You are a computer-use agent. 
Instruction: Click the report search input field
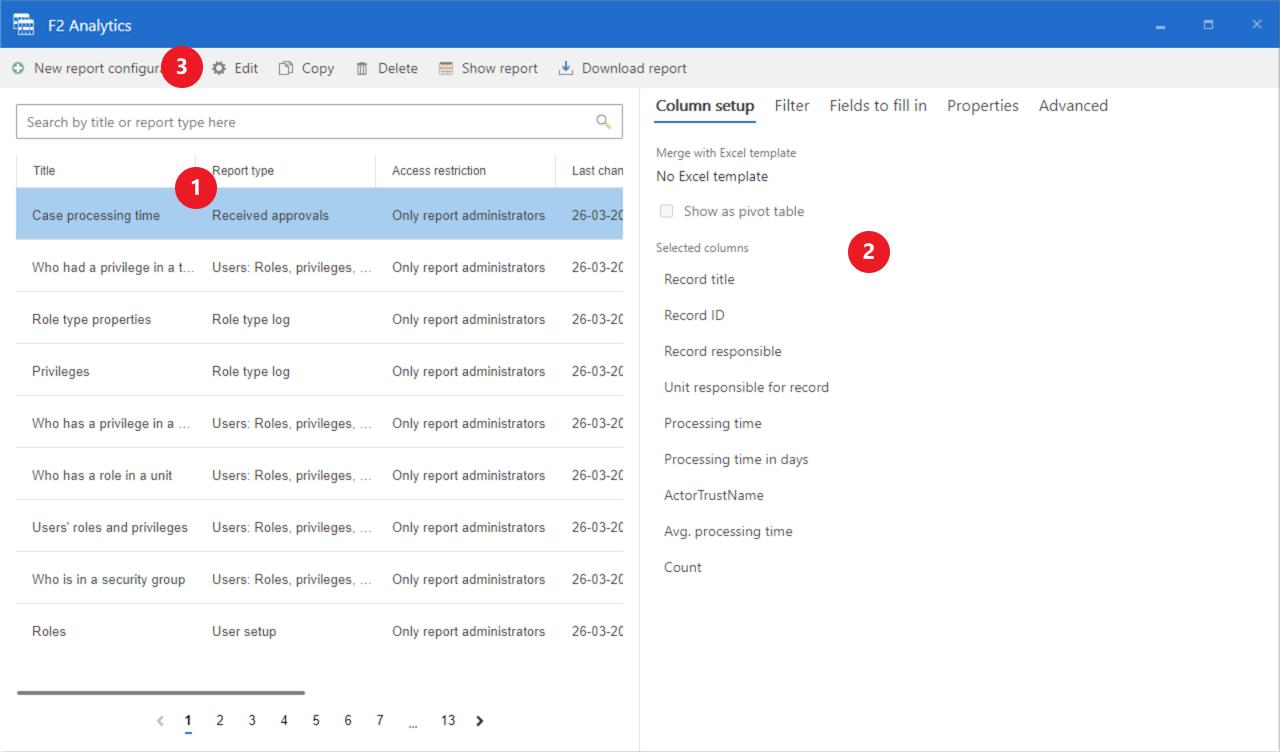point(300,122)
